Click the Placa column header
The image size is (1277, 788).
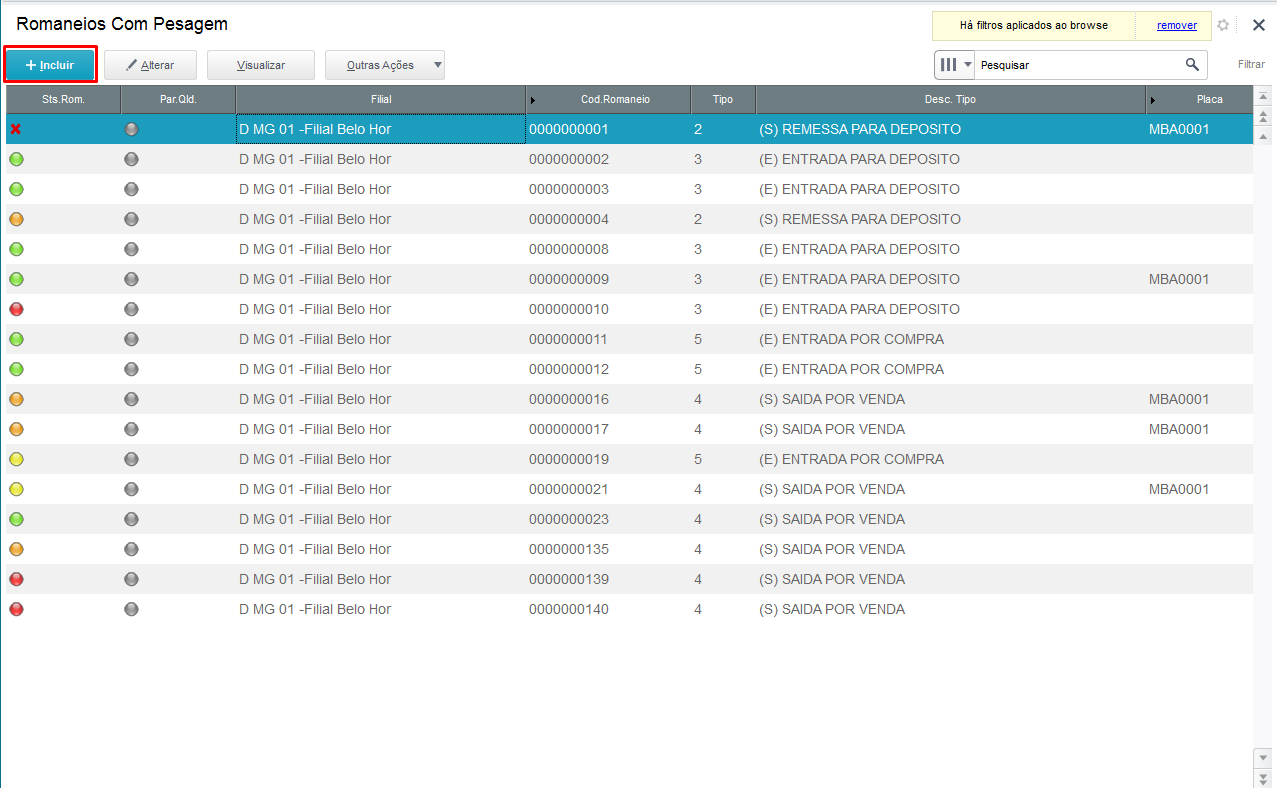pos(1199,100)
